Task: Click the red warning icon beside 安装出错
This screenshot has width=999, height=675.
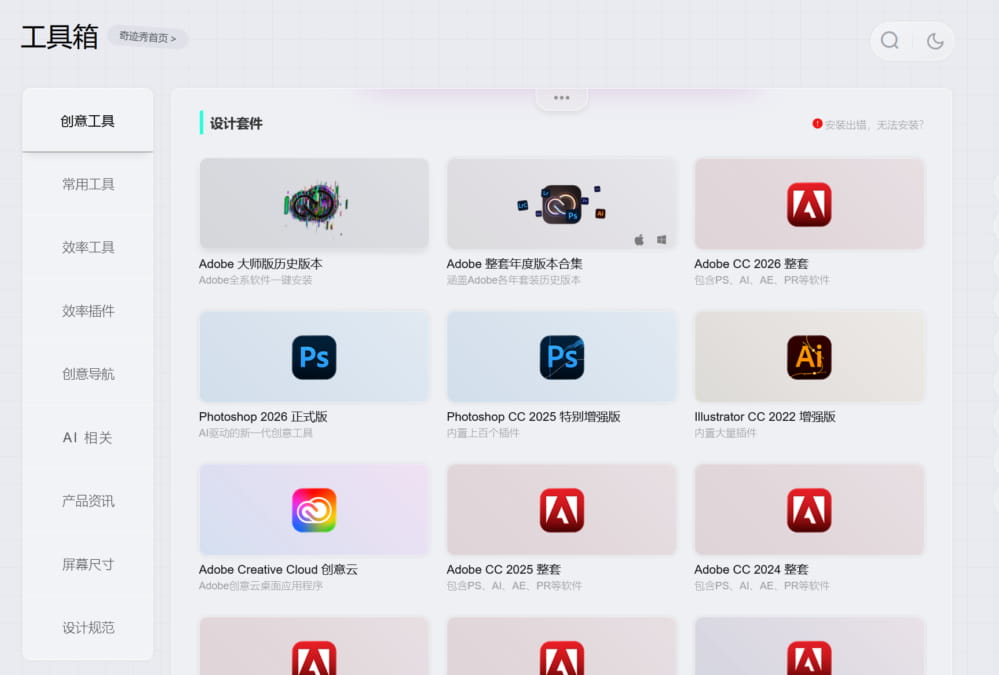Action: click(817, 124)
